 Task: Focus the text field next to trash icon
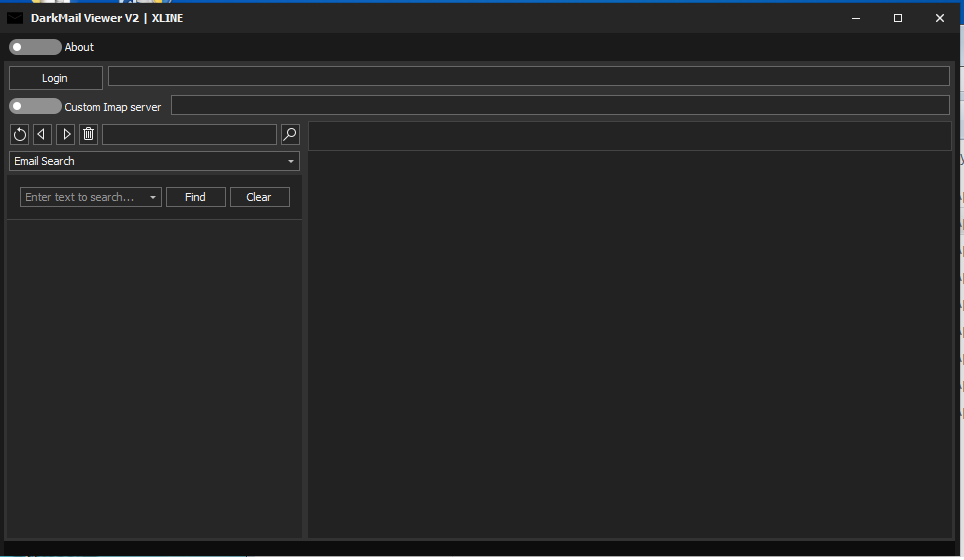[x=189, y=134]
